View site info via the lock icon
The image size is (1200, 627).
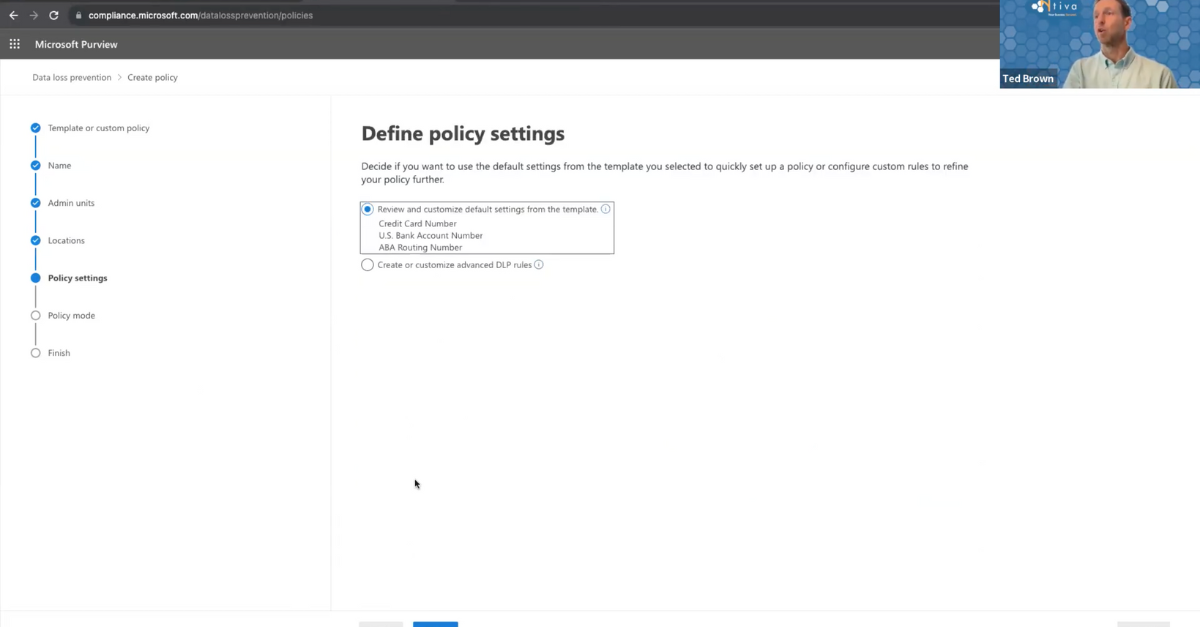pos(78,15)
